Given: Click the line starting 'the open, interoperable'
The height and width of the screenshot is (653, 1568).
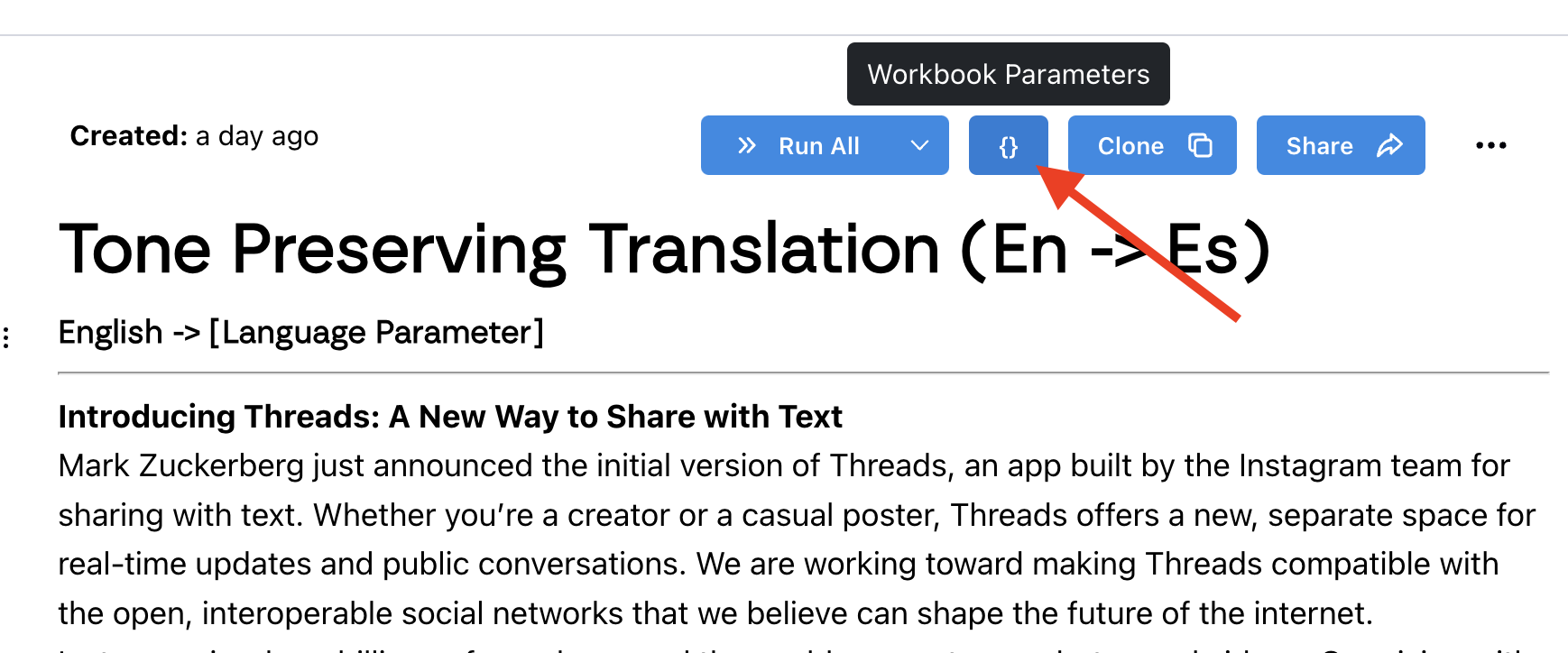Looking at the screenshot, I should 715,614.
